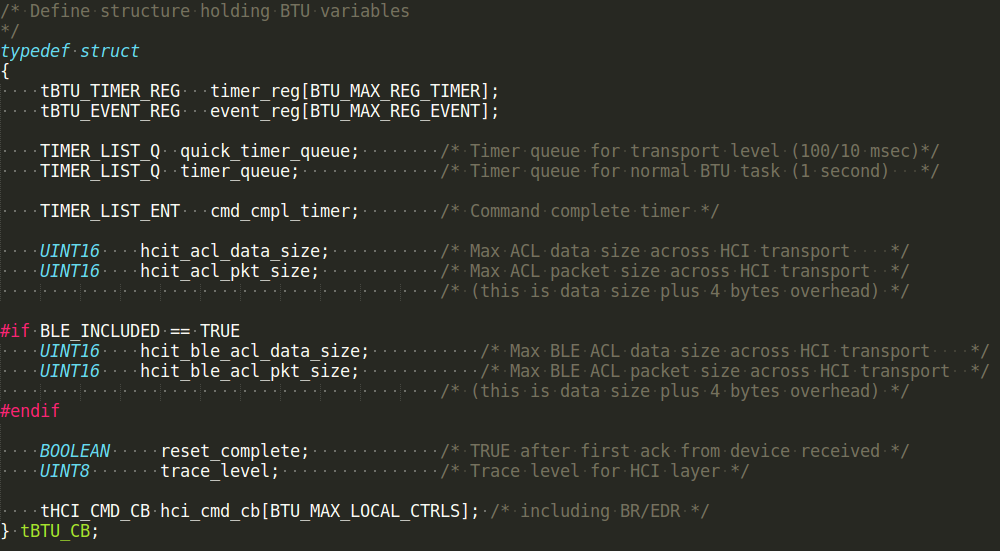Click on hcit_ble_acl_data_size variable
Screen dimensions: 1000x551
[249, 351]
